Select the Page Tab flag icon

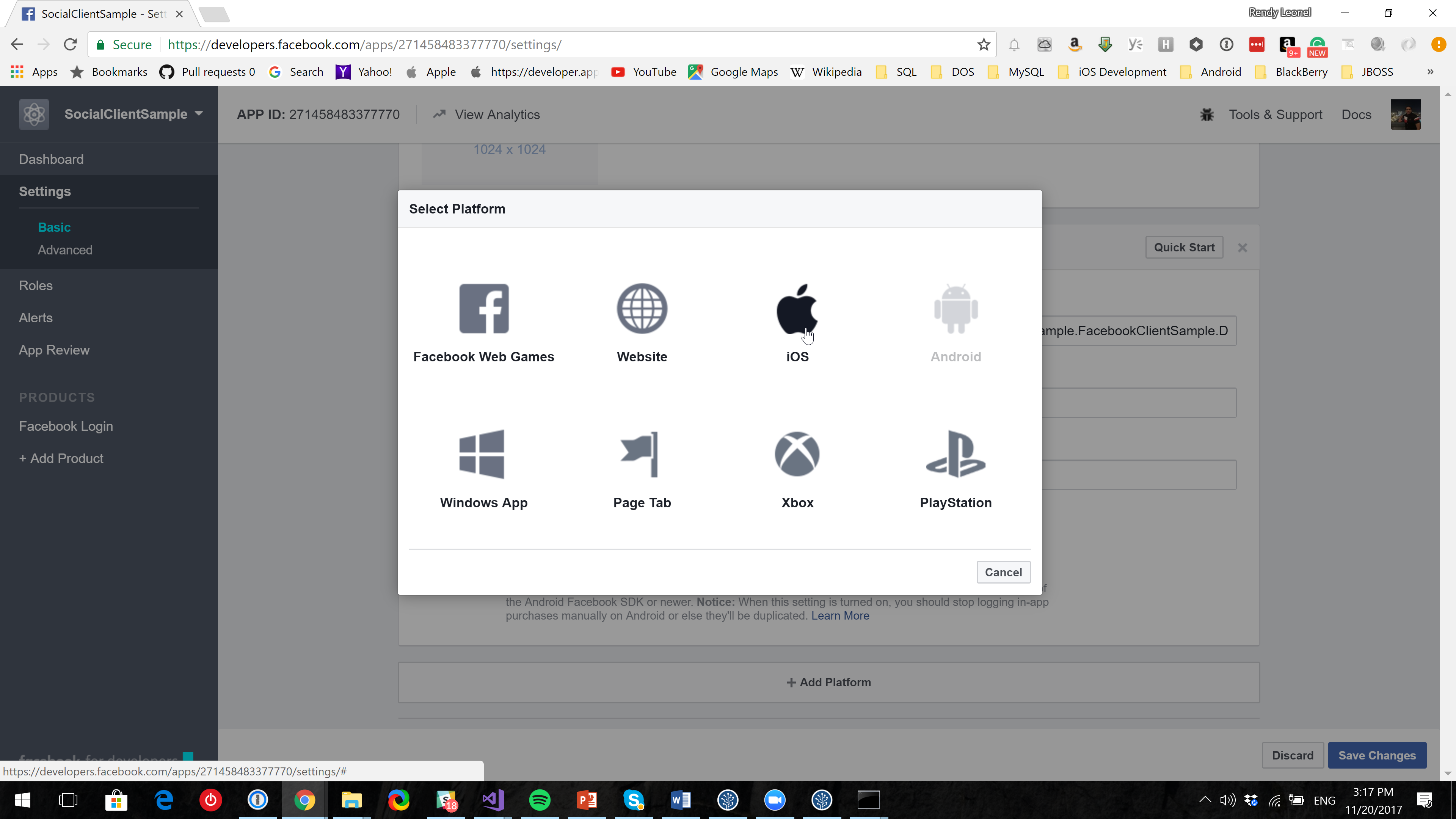point(640,455)
